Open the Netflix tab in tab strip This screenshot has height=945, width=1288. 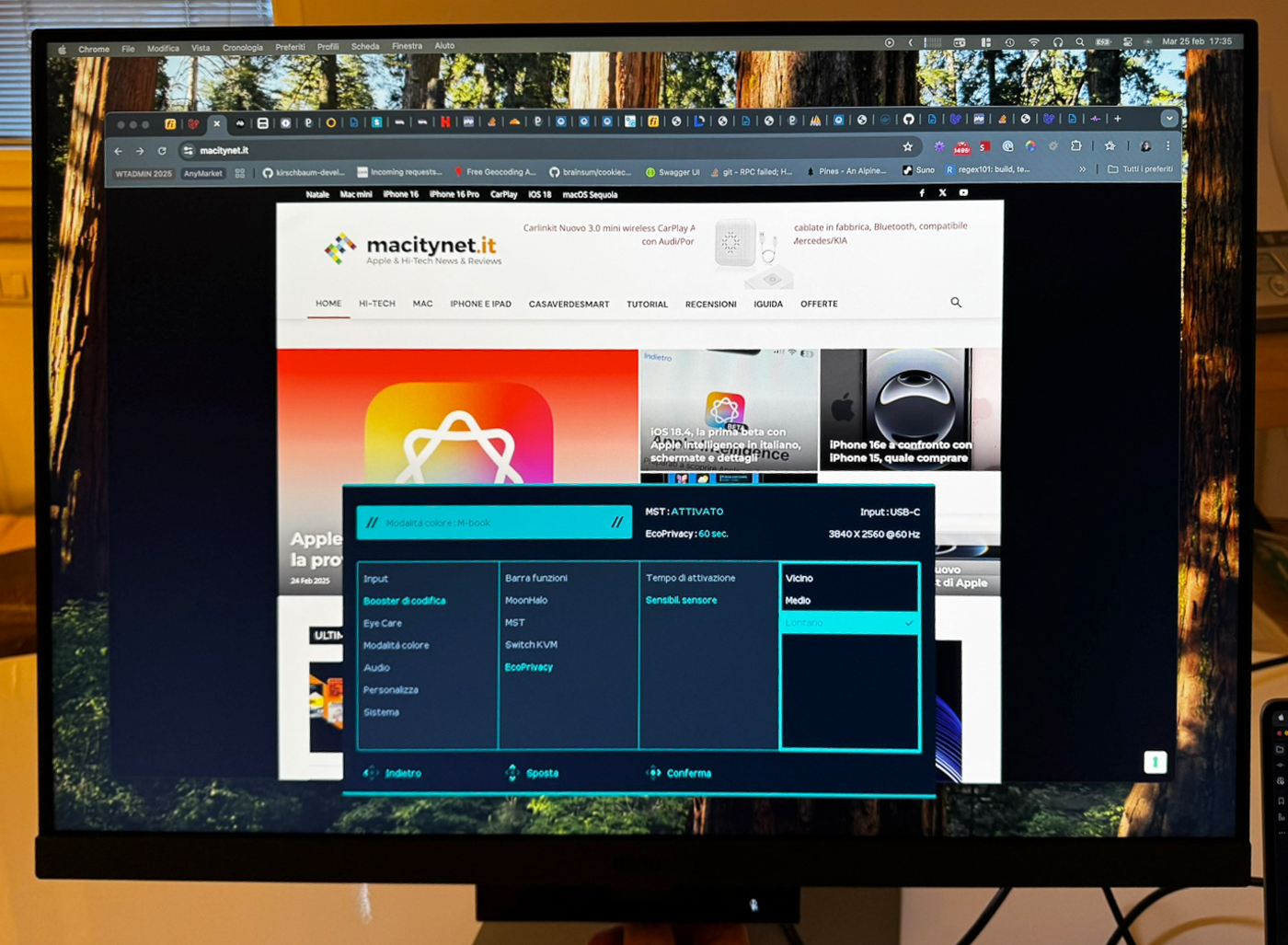tap(445, 121)
